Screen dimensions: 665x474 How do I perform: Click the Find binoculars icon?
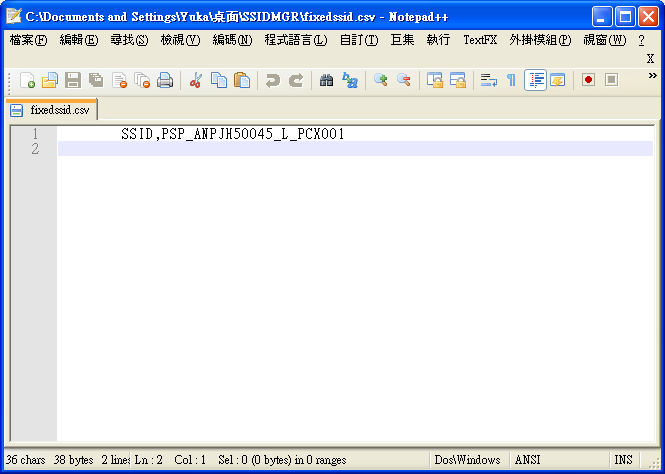pos(326,80)
